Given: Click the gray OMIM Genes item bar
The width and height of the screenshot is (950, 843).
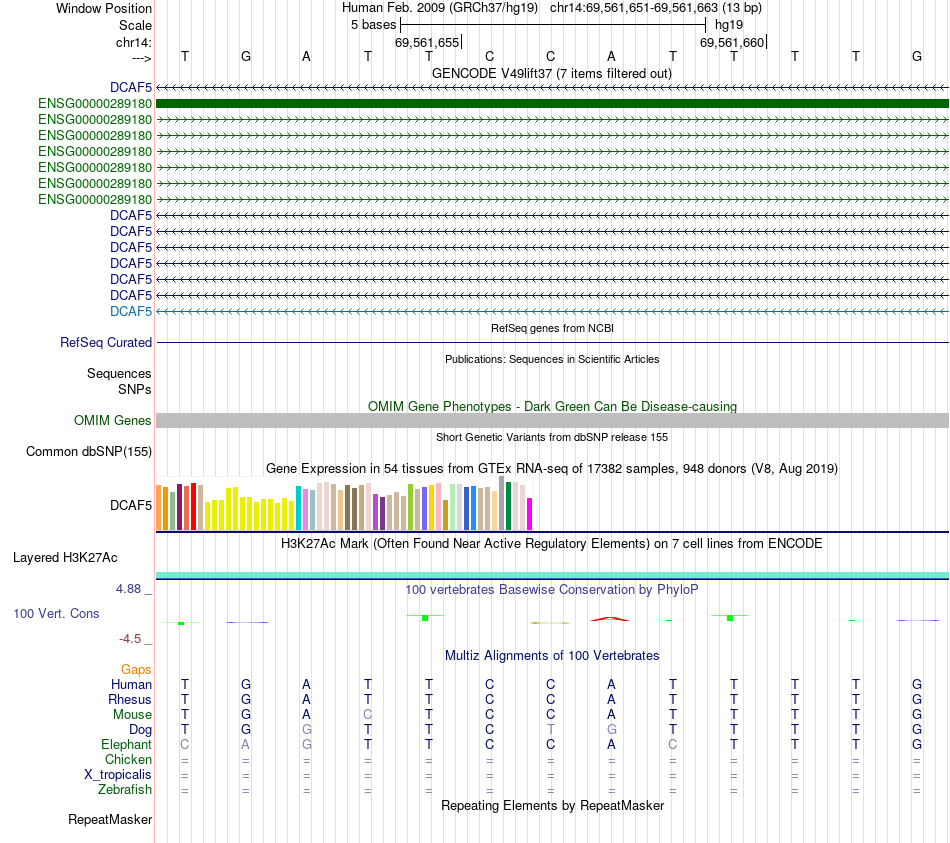Looking at the screenshot, I should [552, 421].
